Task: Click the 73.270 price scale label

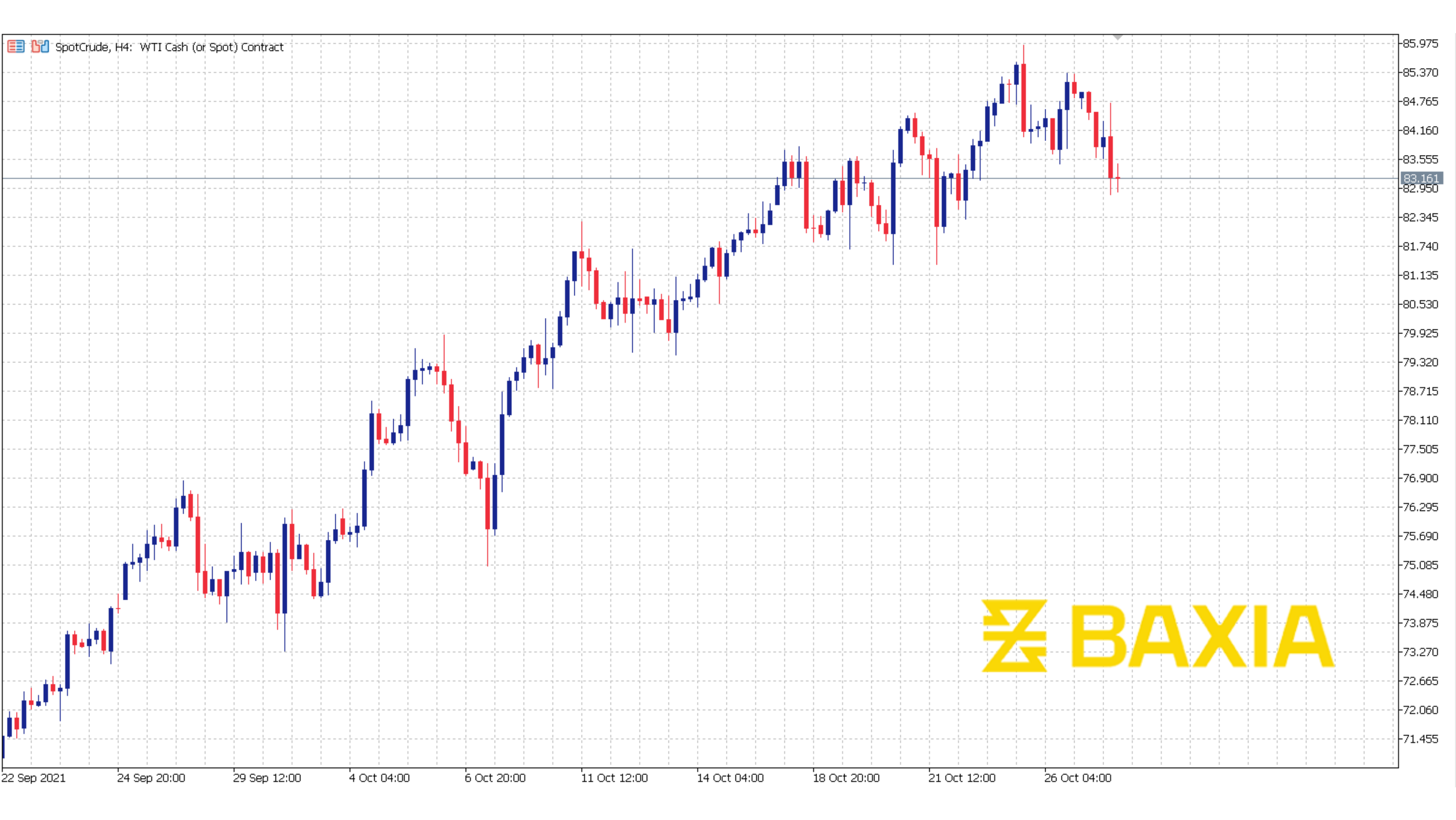Action: pyautogui.click(x=1420, y=652)
